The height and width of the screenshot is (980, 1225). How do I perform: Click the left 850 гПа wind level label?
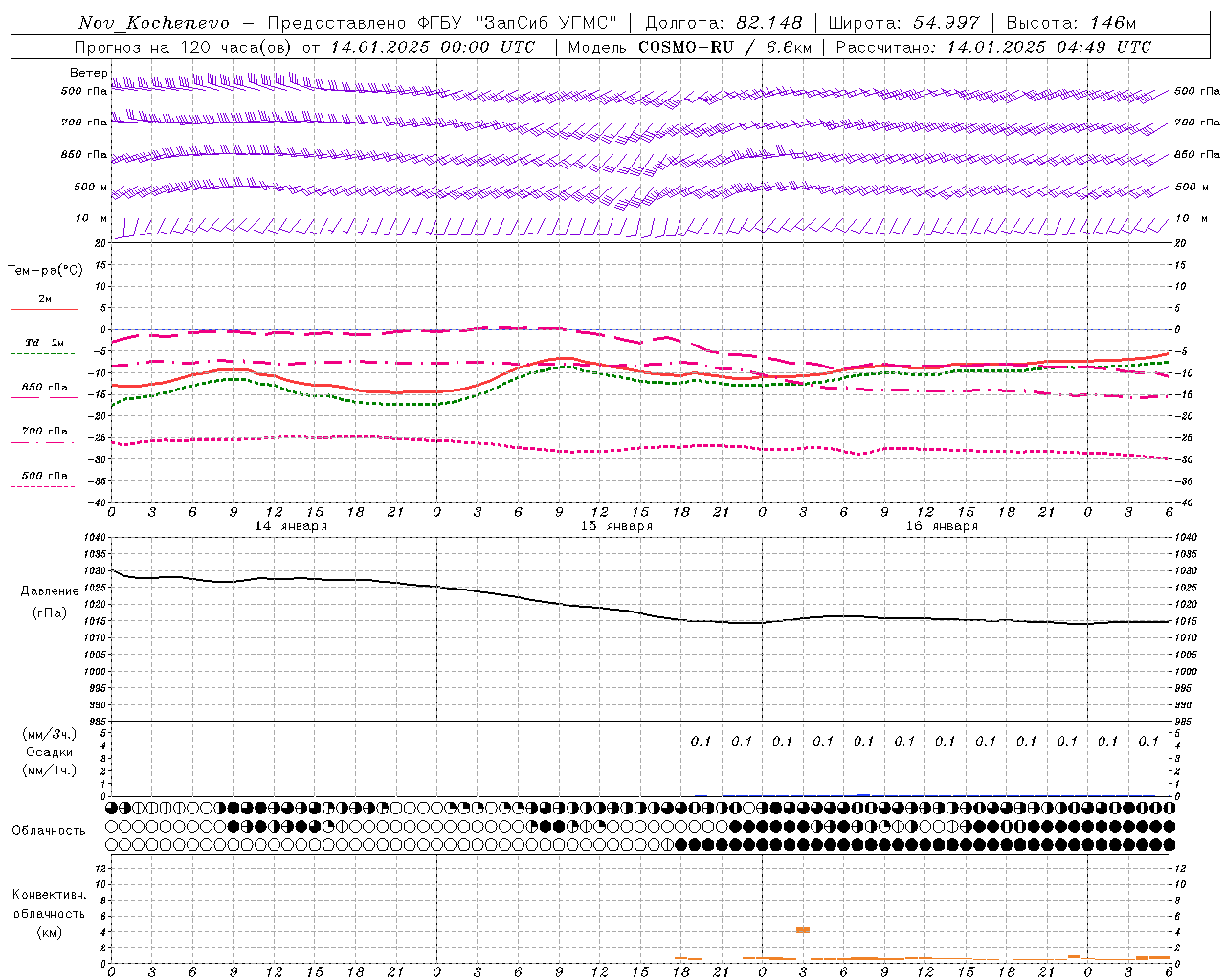point(83,154)
